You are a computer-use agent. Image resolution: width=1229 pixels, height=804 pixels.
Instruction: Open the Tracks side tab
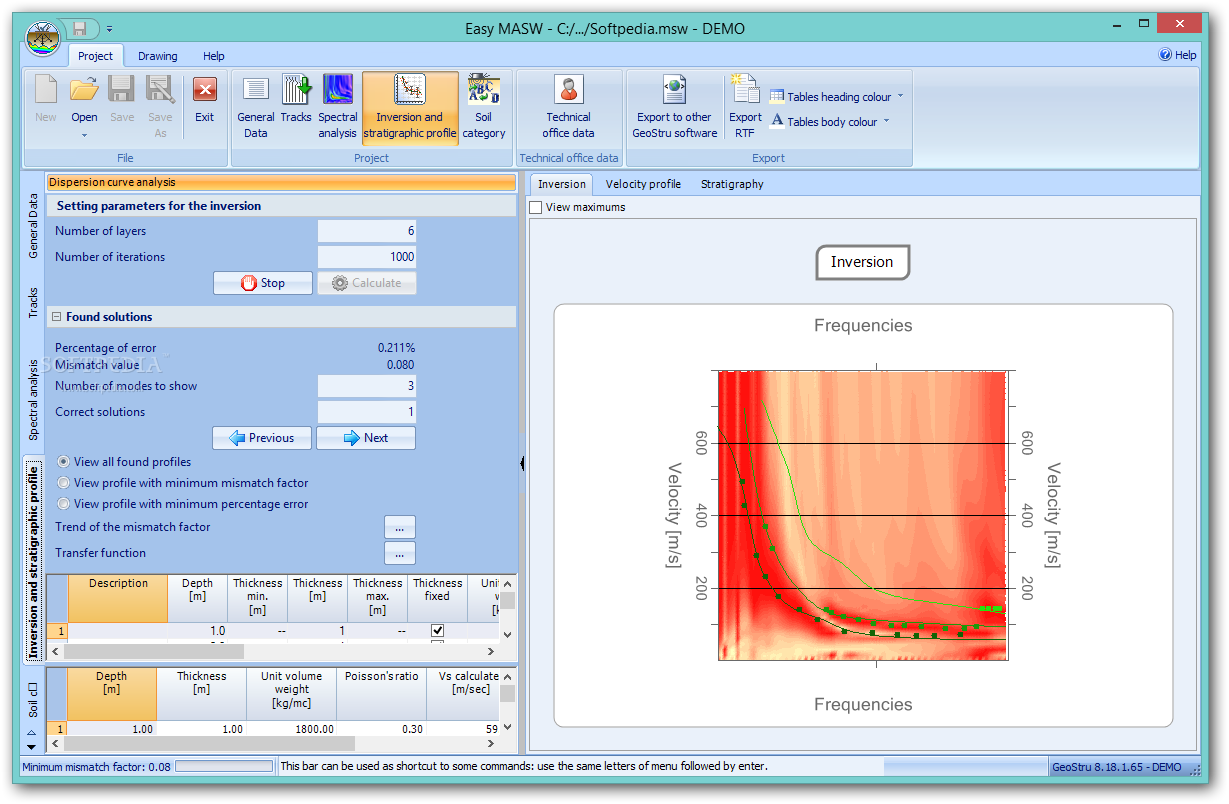tap(33, 304)
